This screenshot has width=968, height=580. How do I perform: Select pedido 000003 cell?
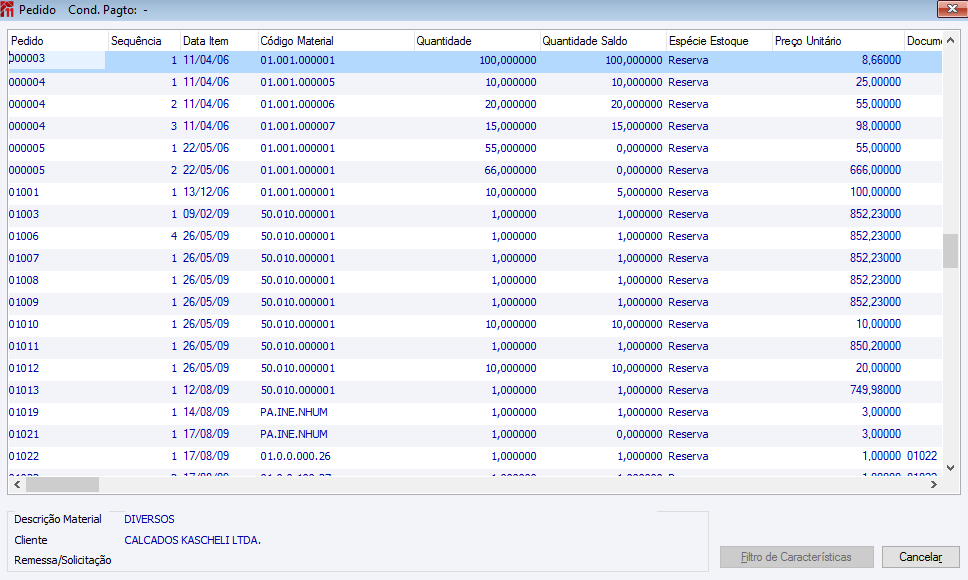(x=57, y=59)
